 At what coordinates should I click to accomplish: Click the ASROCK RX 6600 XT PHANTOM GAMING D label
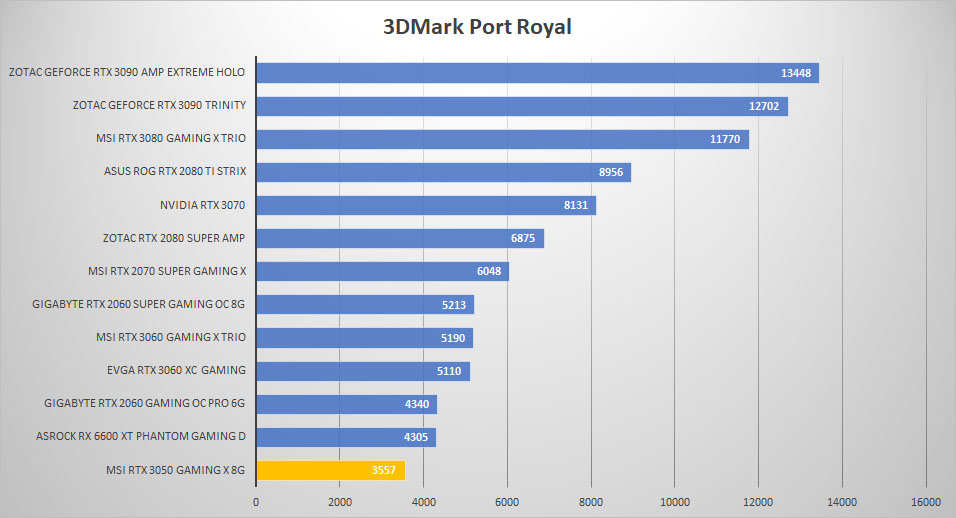tap(141, 436)
